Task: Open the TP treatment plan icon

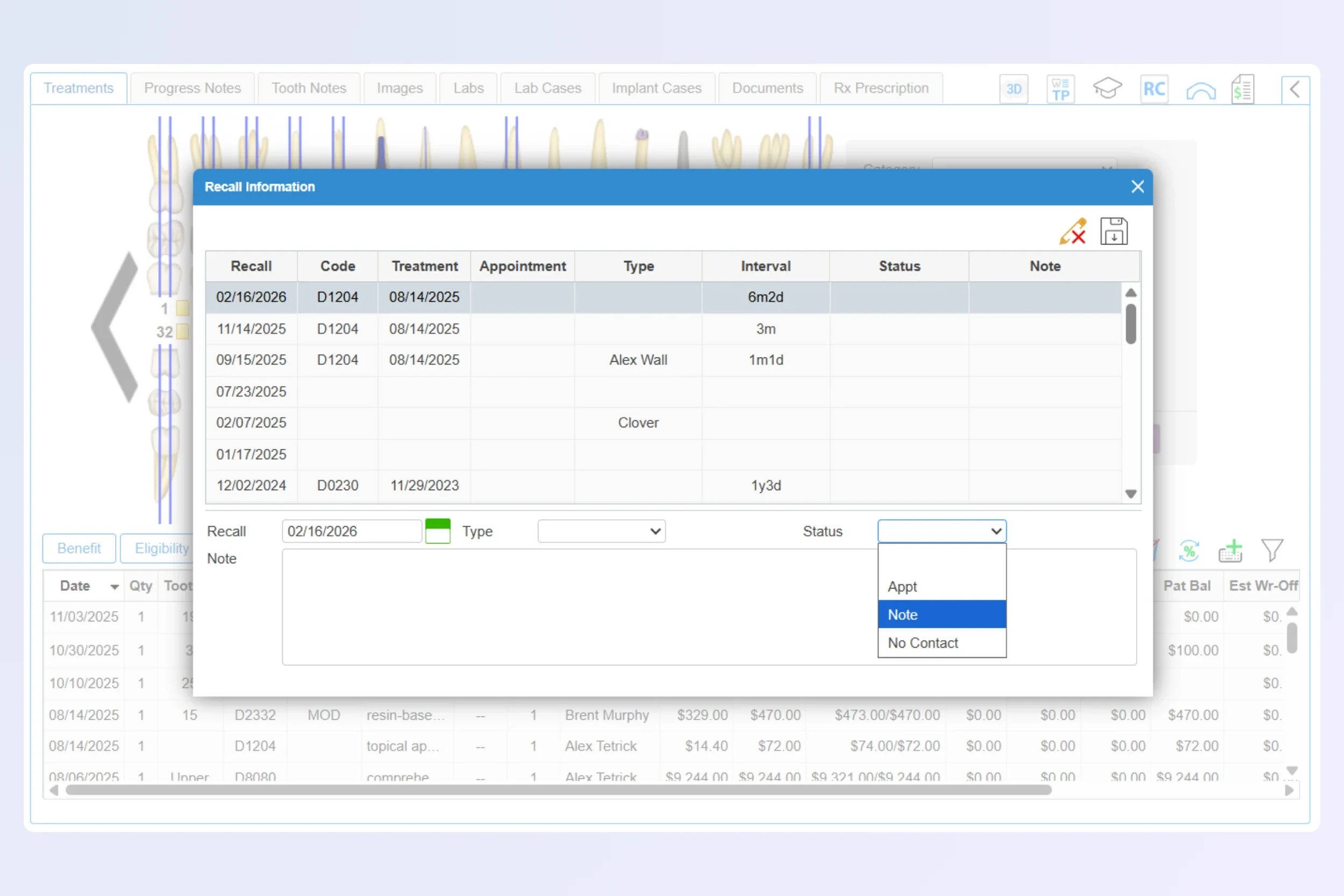Action: coord(1060,89)
